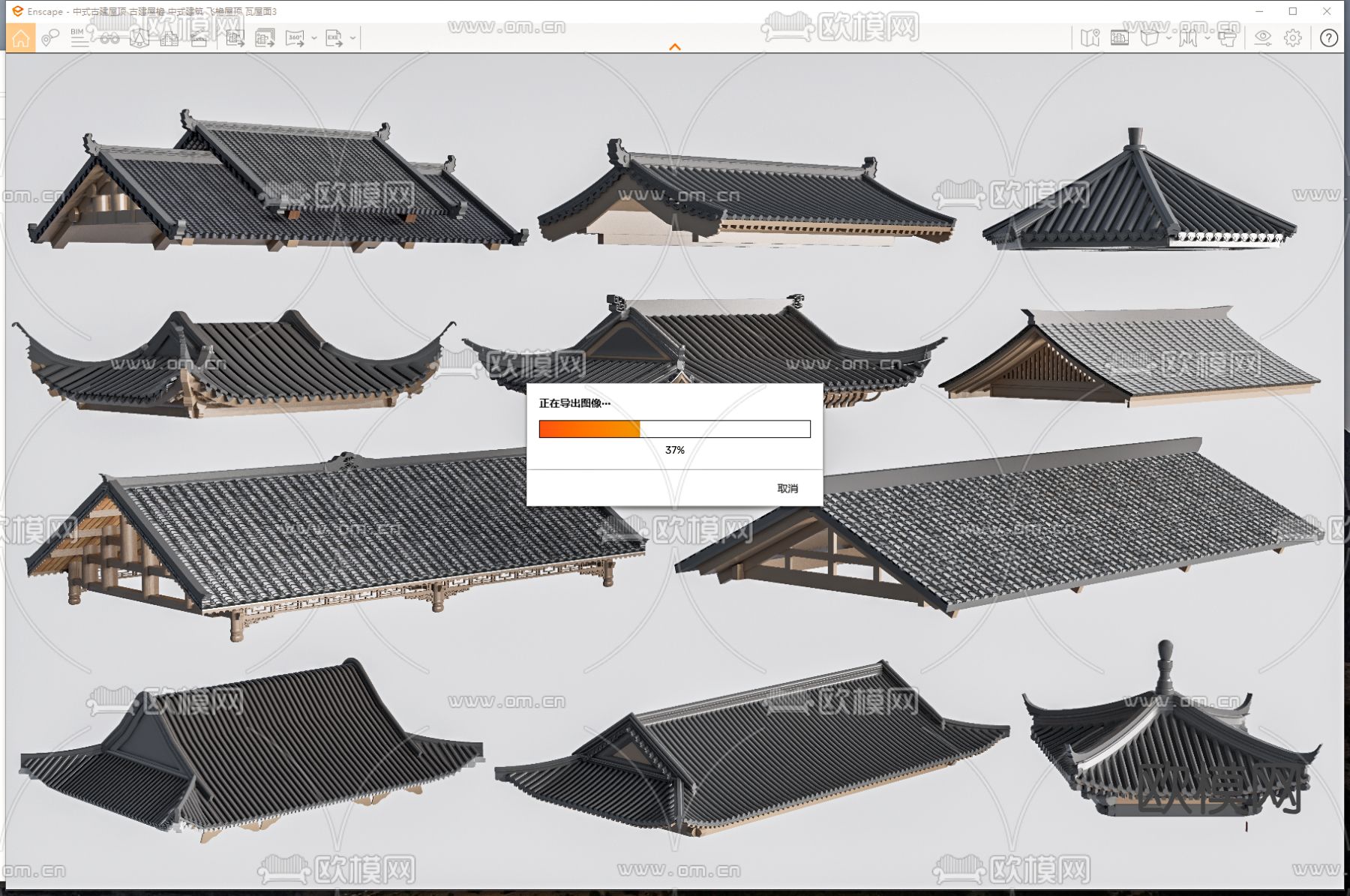Click the 取消 cancel button in export dialog
This screenshot has width=1350, height=896.
point(787,488)
